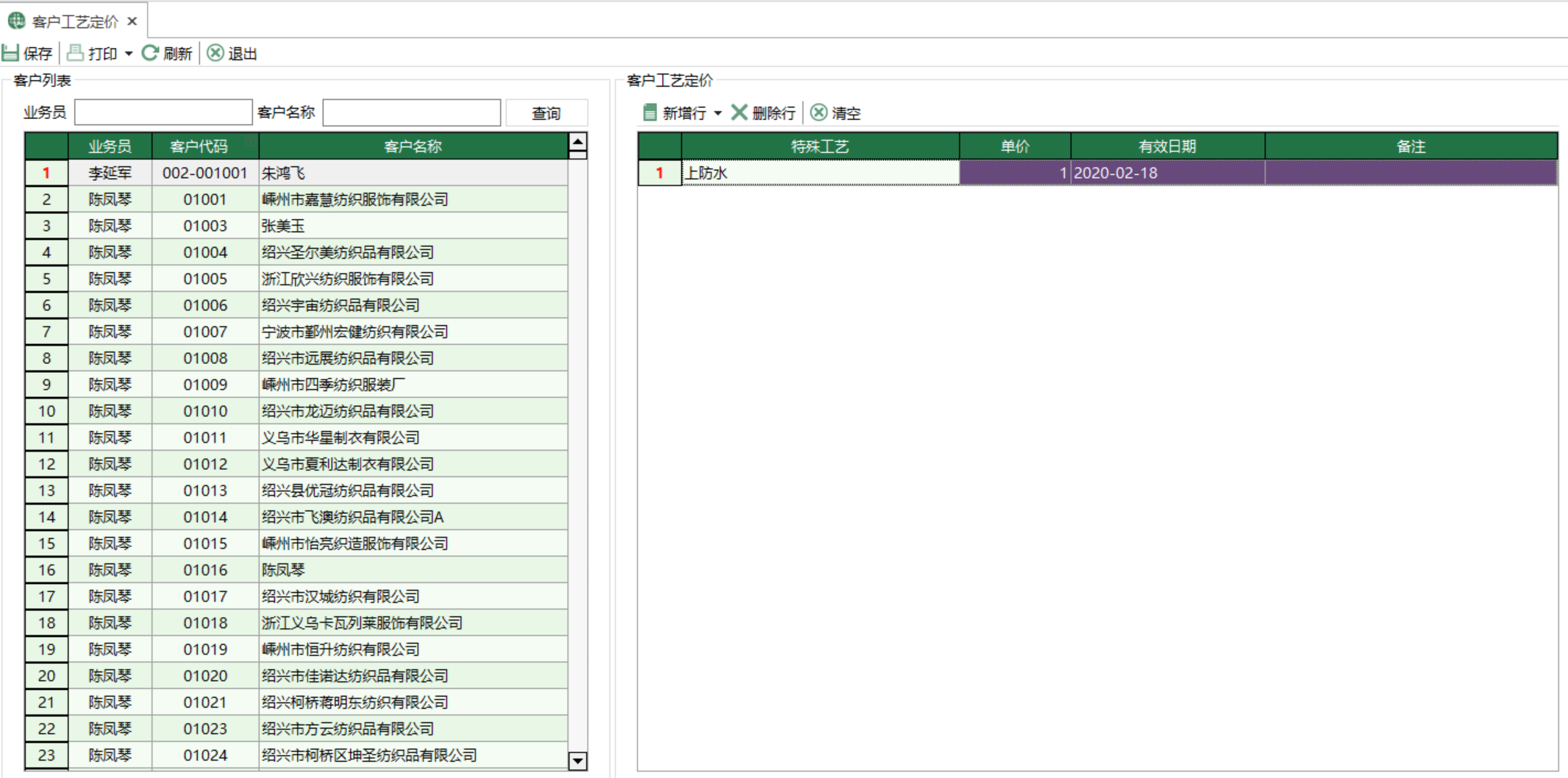Select customer 绍兴市龙迈纺织品有限公司

pyautogui.click(x=413, y=411)
